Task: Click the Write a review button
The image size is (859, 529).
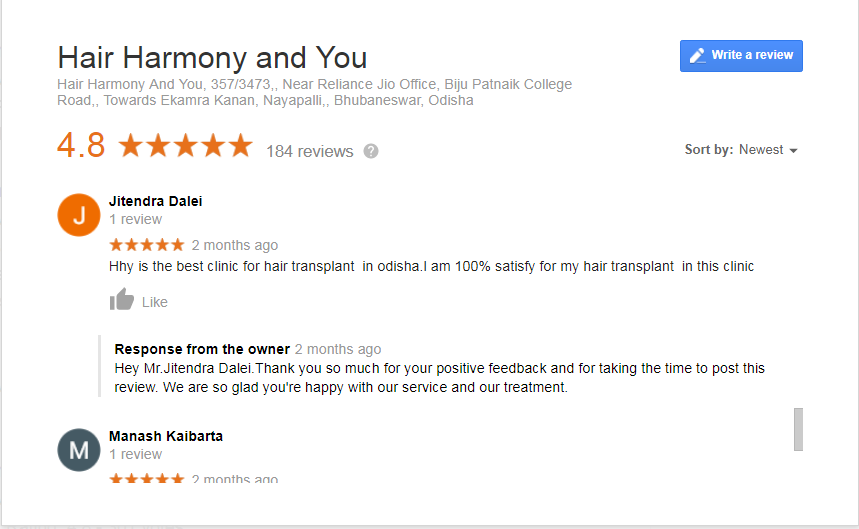Action: [741, 56]
